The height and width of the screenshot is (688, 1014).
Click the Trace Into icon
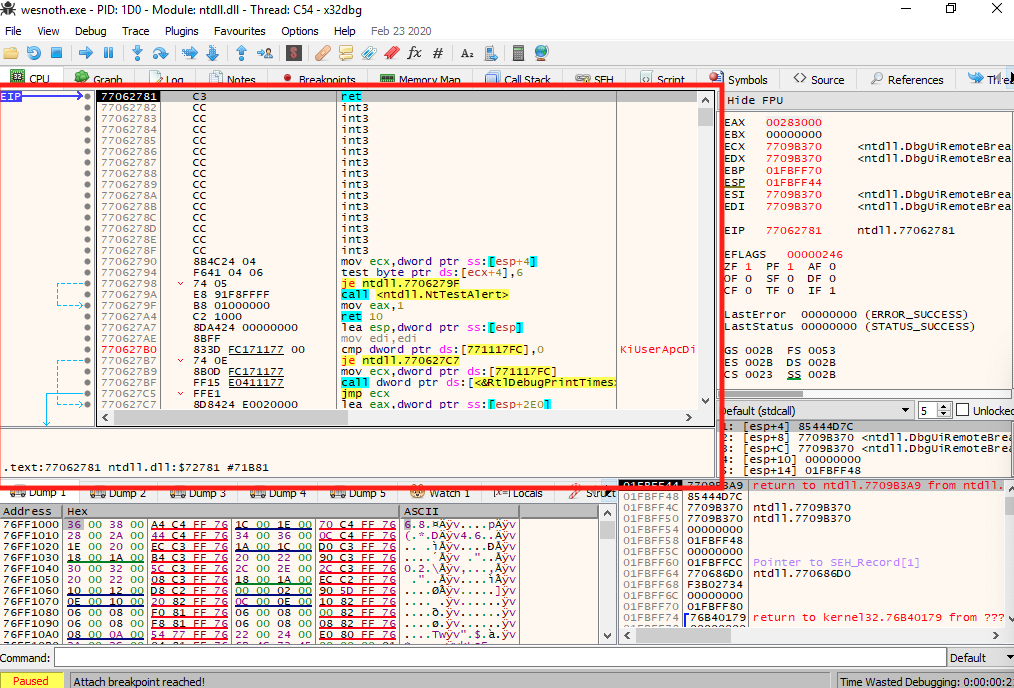pyautogui.click(x=189, y=53)
